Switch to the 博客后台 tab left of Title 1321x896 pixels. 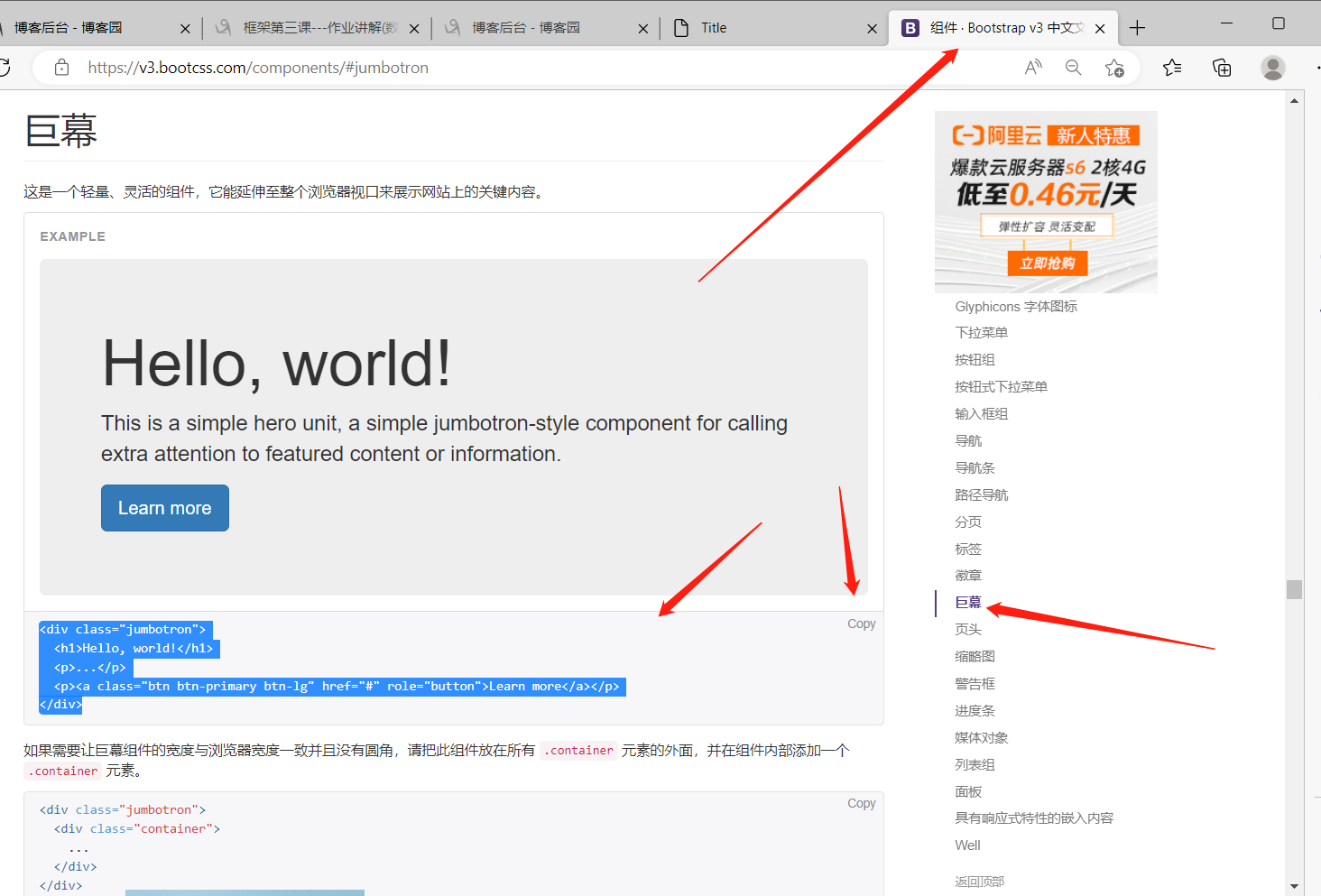click(x=546, y=28)
